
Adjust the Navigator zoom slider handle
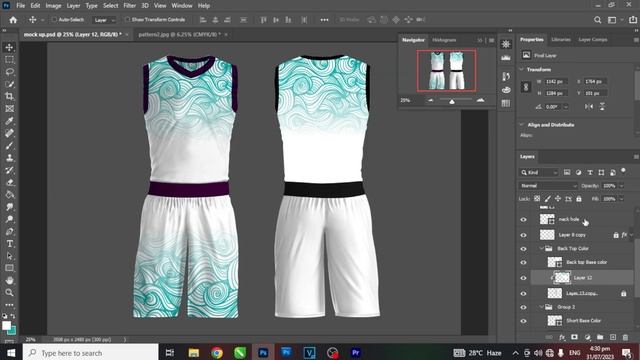(x=452, y=101)
